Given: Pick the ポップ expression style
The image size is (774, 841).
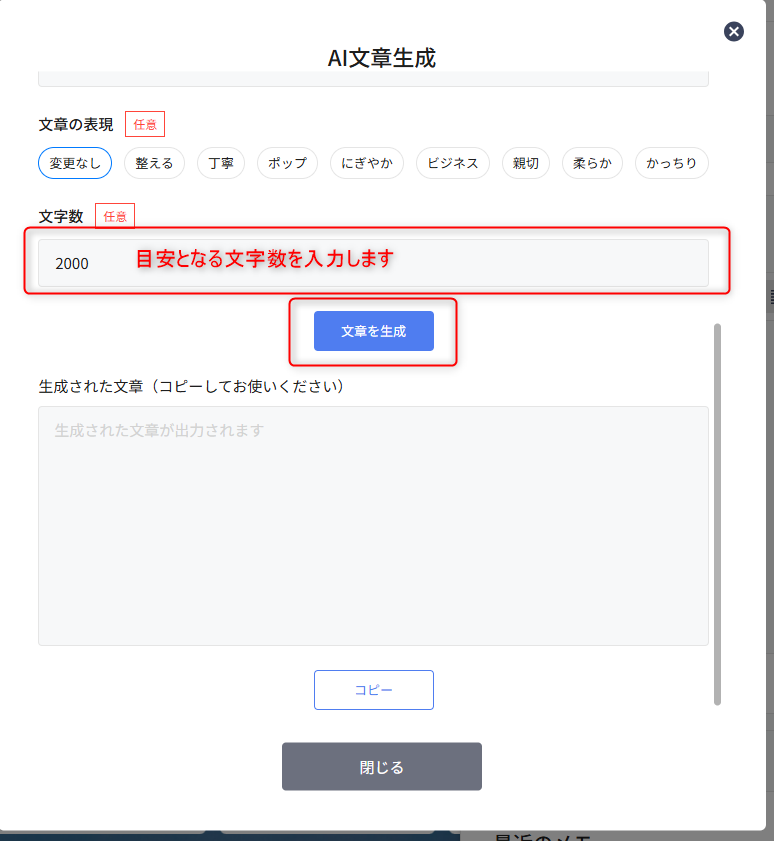Looking at the screenshot, I should (288, 163).
